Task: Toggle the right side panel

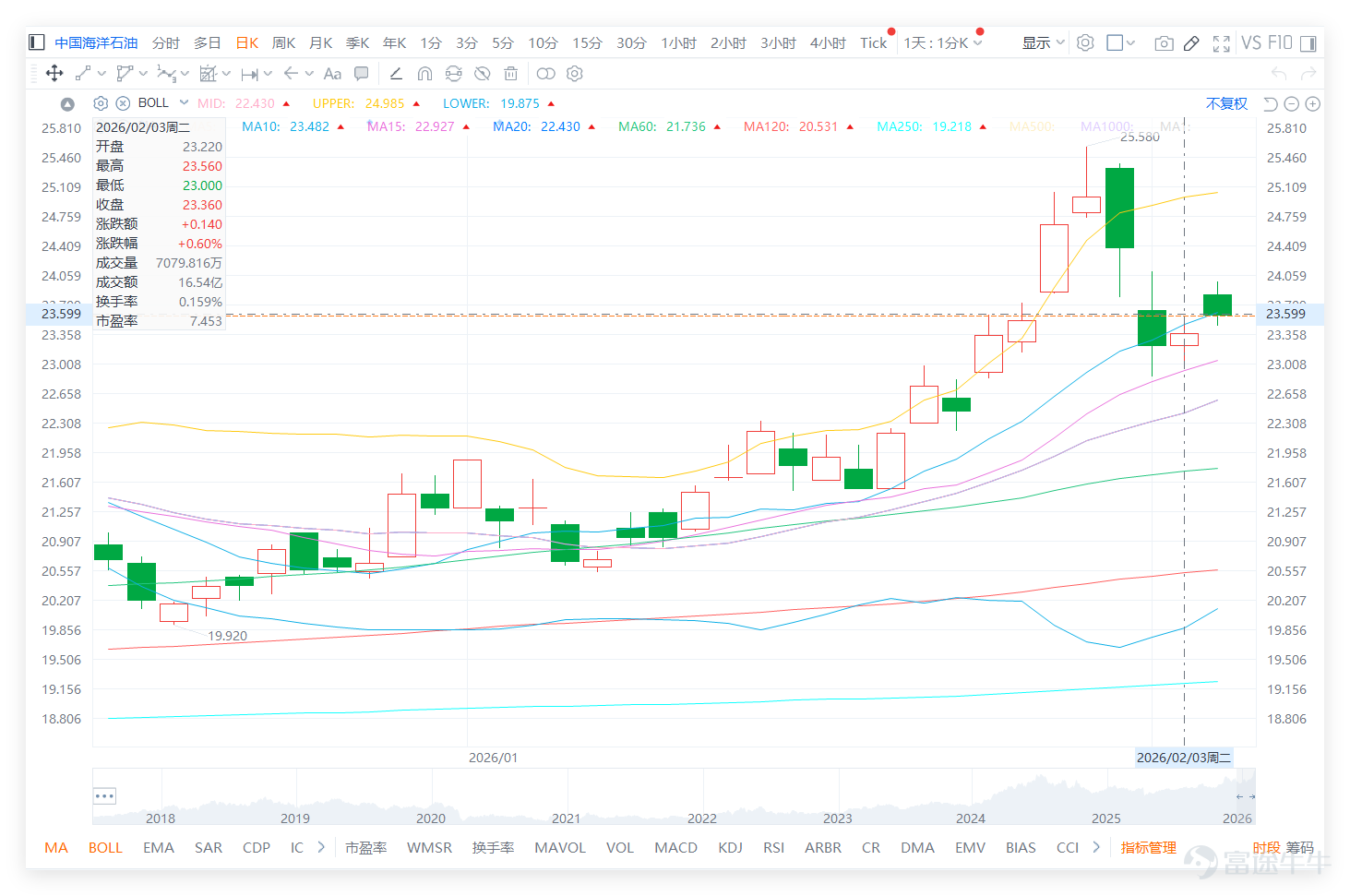Action: tap(1308, 43)
